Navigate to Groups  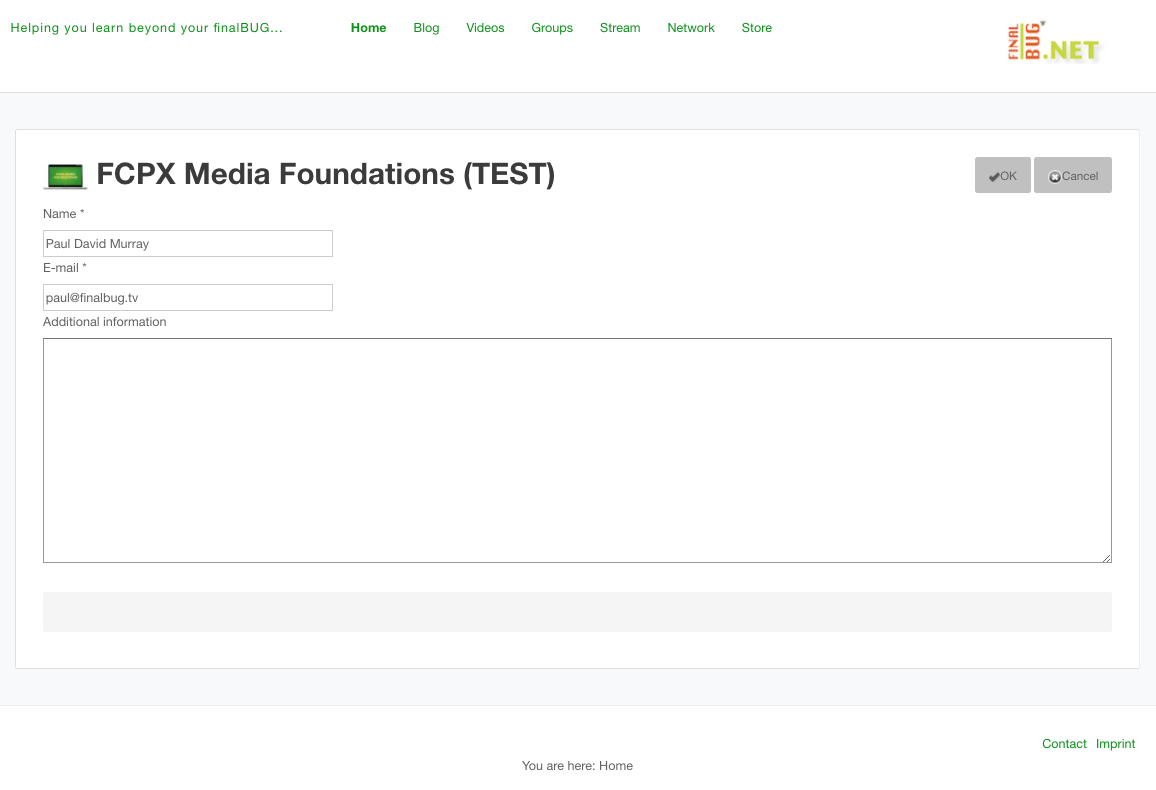pos(552,28)
